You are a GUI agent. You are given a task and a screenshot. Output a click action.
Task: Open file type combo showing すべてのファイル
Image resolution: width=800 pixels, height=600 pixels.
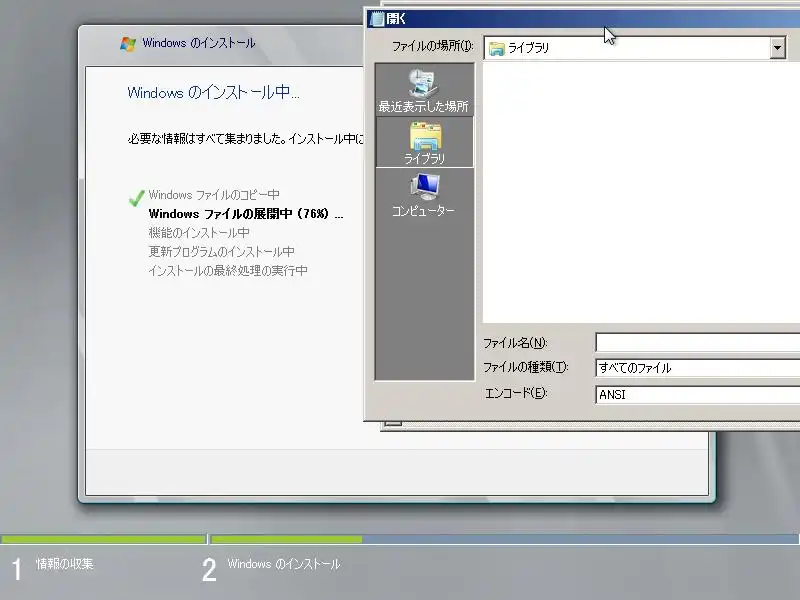tap(697, 368)
